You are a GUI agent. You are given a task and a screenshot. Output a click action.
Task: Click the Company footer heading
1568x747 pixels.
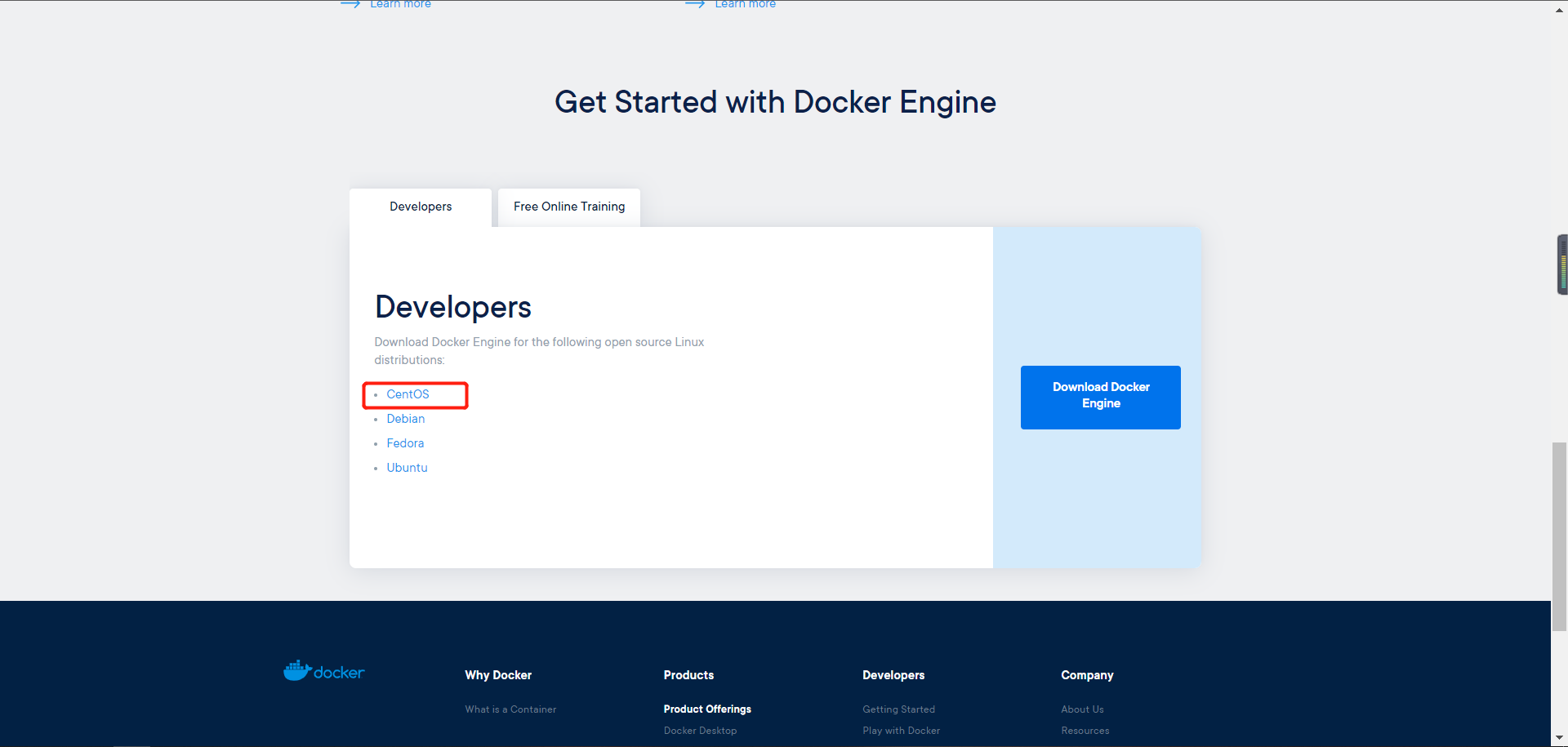[1087, 675]
